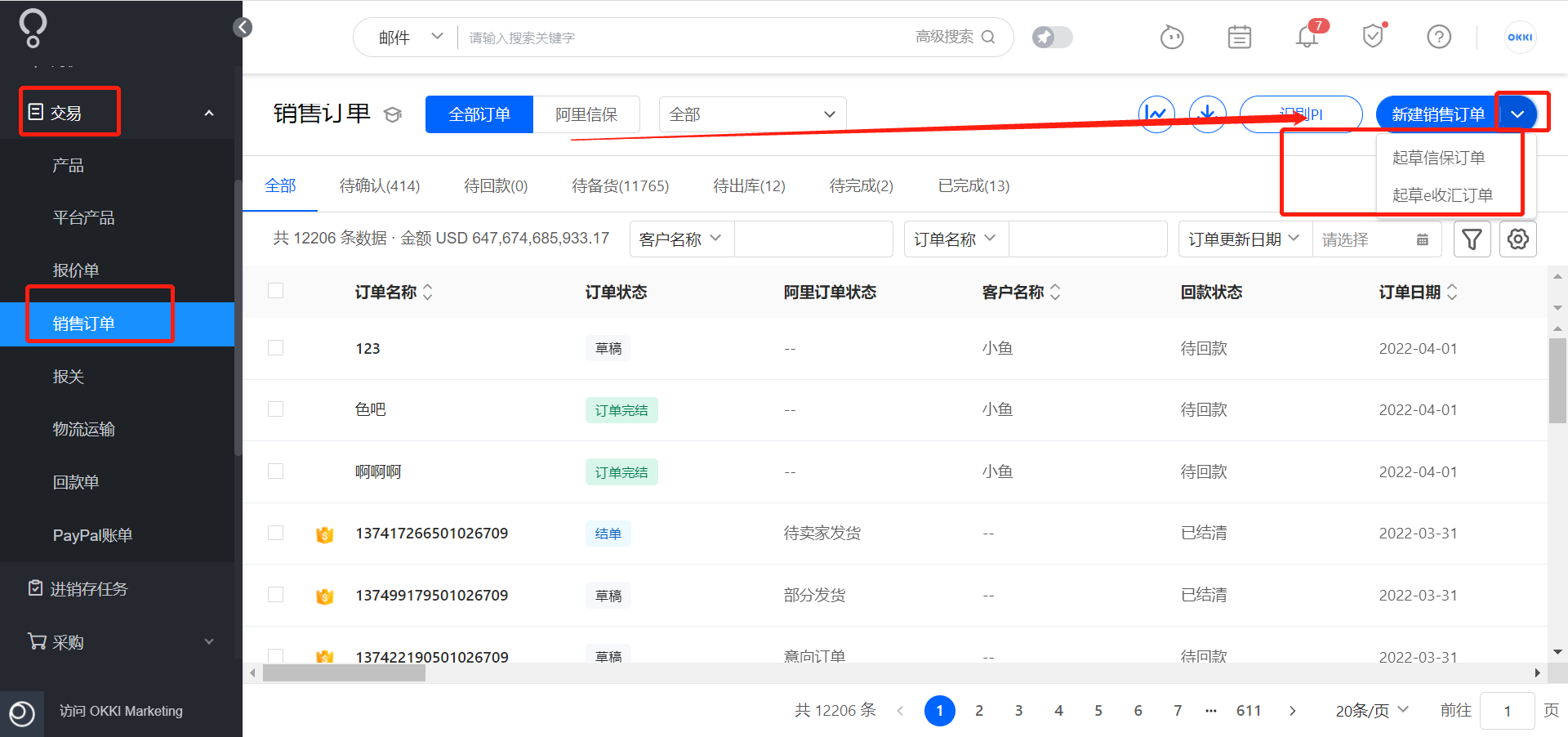Screen dimensions: 1568x737
Task: Switch to the 待确认(414) tab
Action: [x=380, y=186]
